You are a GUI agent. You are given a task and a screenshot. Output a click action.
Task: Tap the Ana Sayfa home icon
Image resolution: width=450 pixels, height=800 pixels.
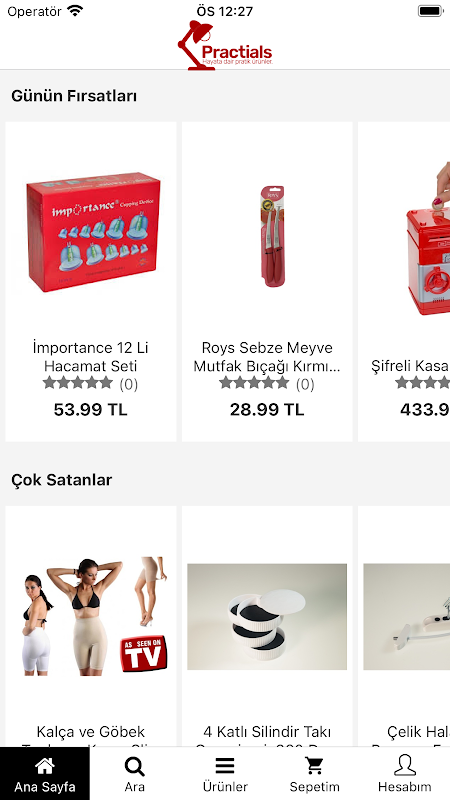(x=44, y=765)
